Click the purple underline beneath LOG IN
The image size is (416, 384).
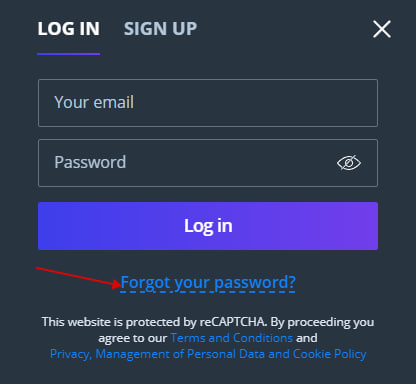tap(69, 54)
